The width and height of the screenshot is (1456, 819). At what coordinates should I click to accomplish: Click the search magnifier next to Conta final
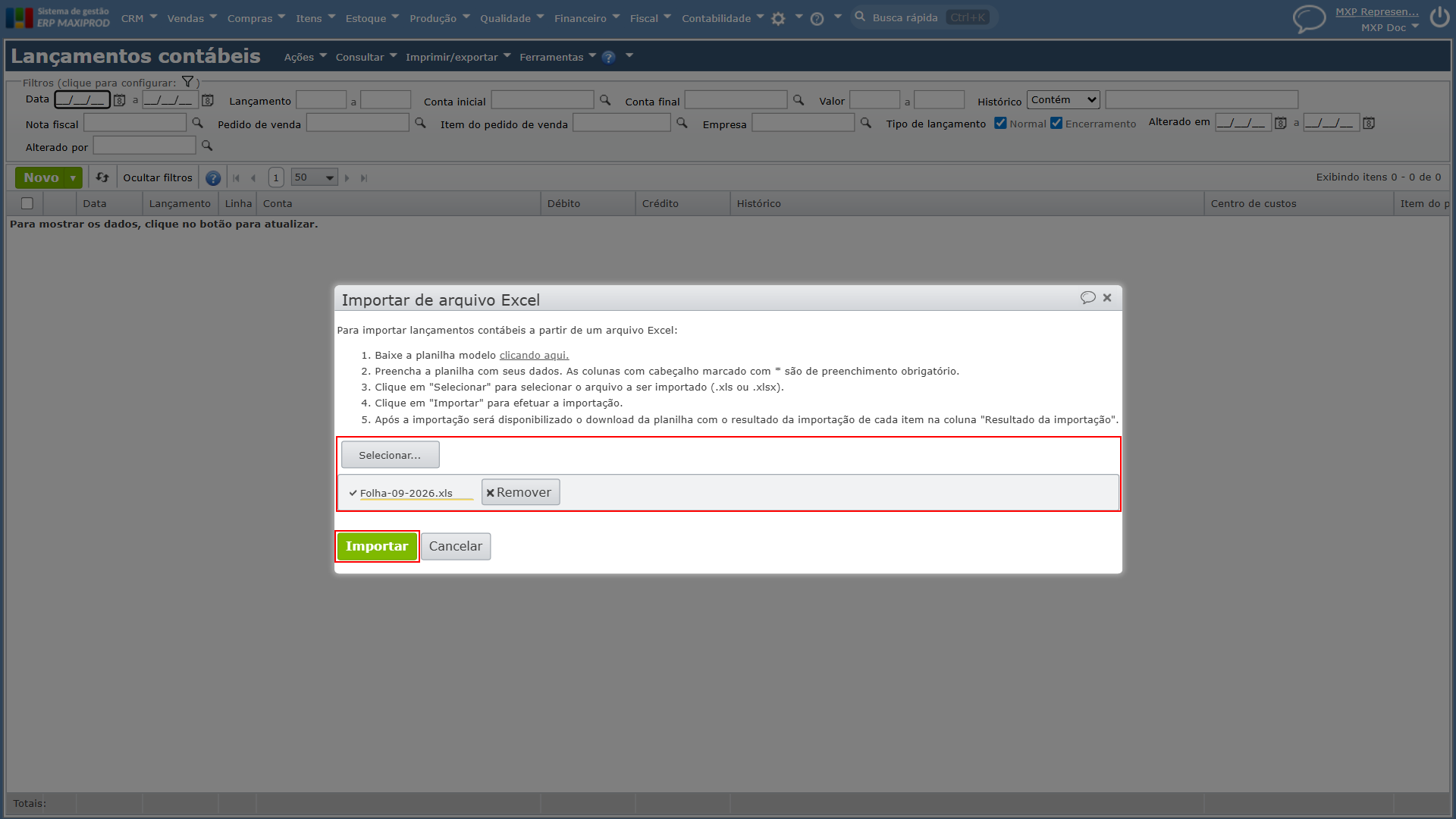[799, 100]
